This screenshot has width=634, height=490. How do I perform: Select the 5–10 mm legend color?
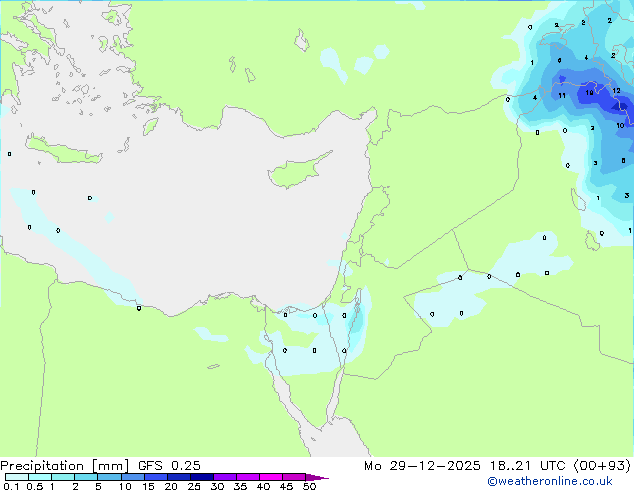[x=109, y=477]
